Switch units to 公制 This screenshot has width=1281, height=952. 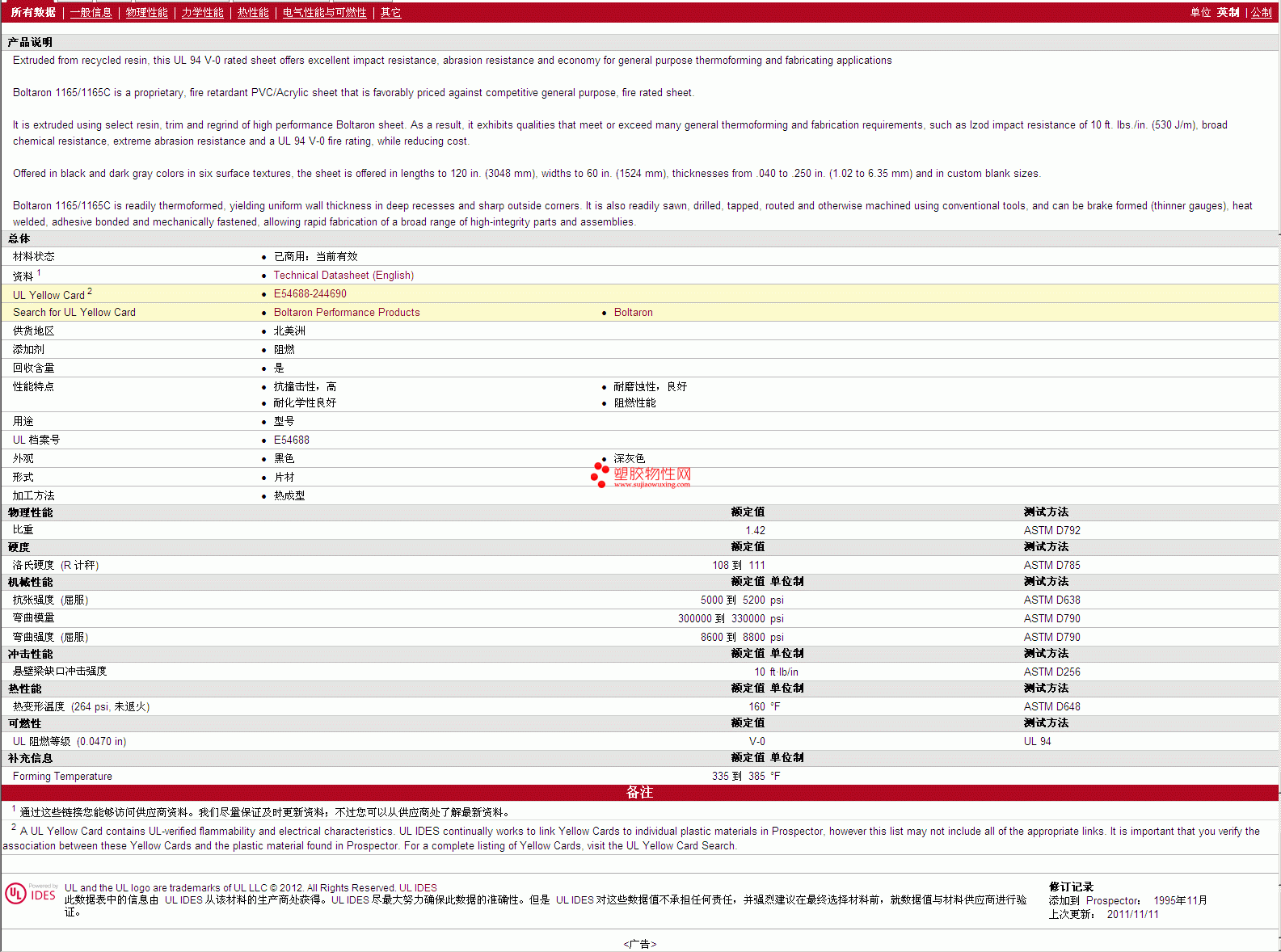pyautogui.click(x=1261, y=12)
